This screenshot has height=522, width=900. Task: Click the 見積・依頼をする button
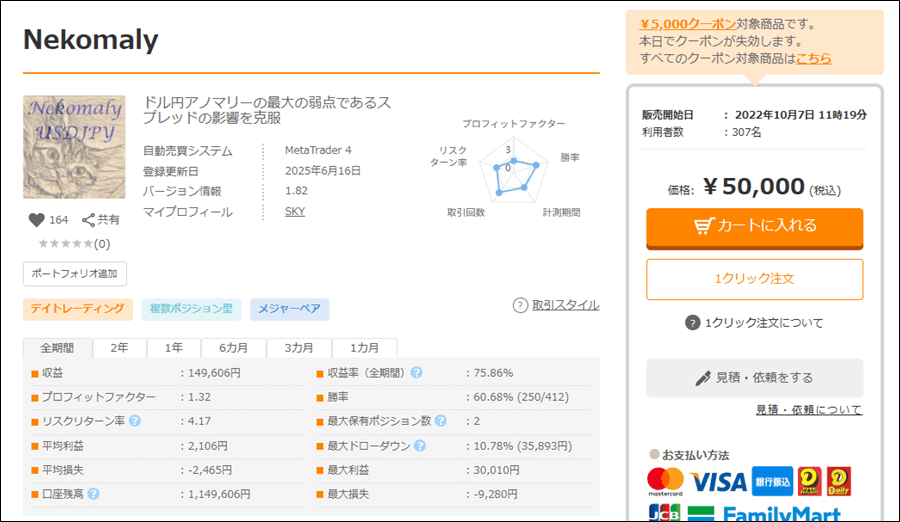754,378
